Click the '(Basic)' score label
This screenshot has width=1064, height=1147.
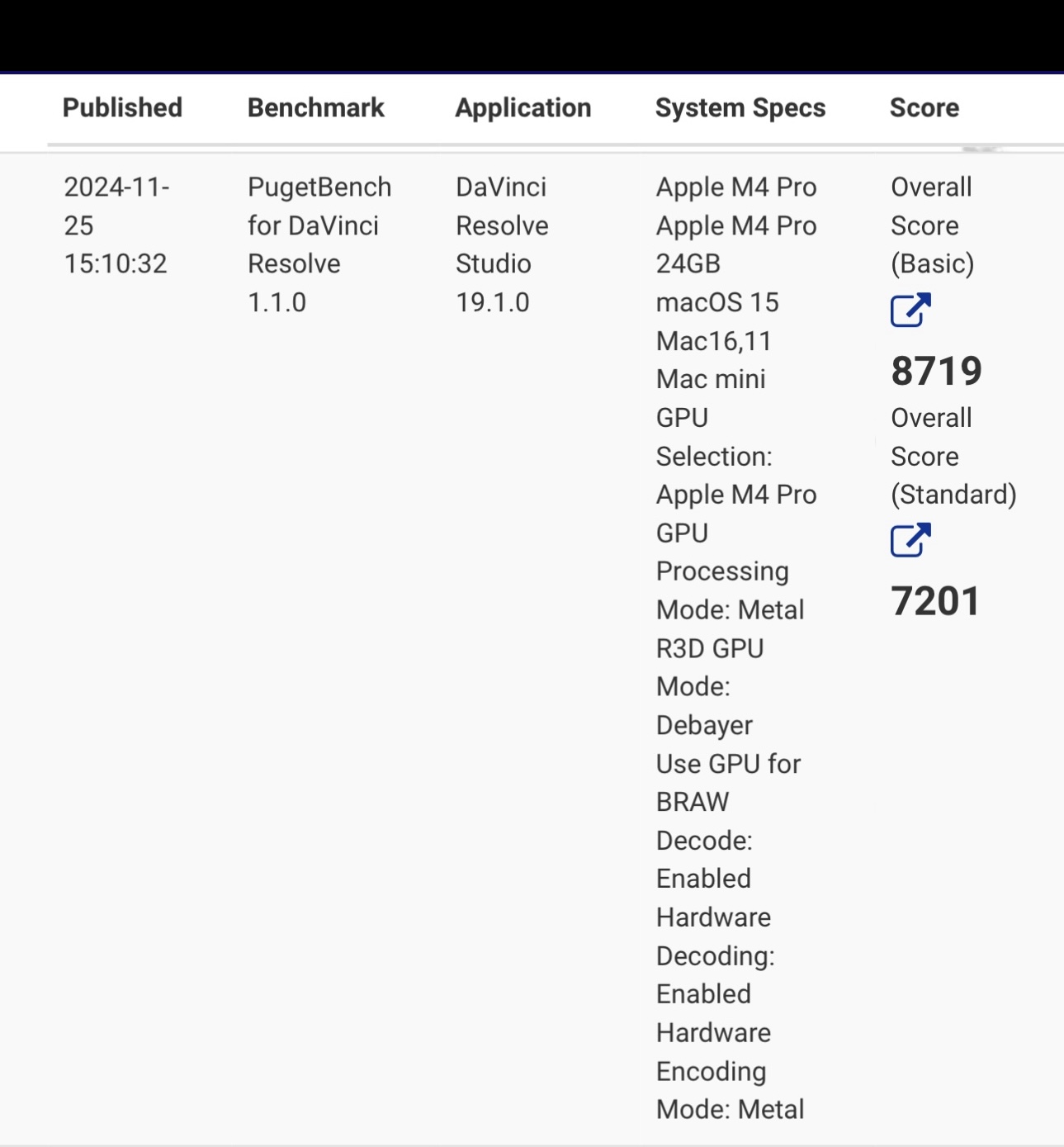point(933,264)
